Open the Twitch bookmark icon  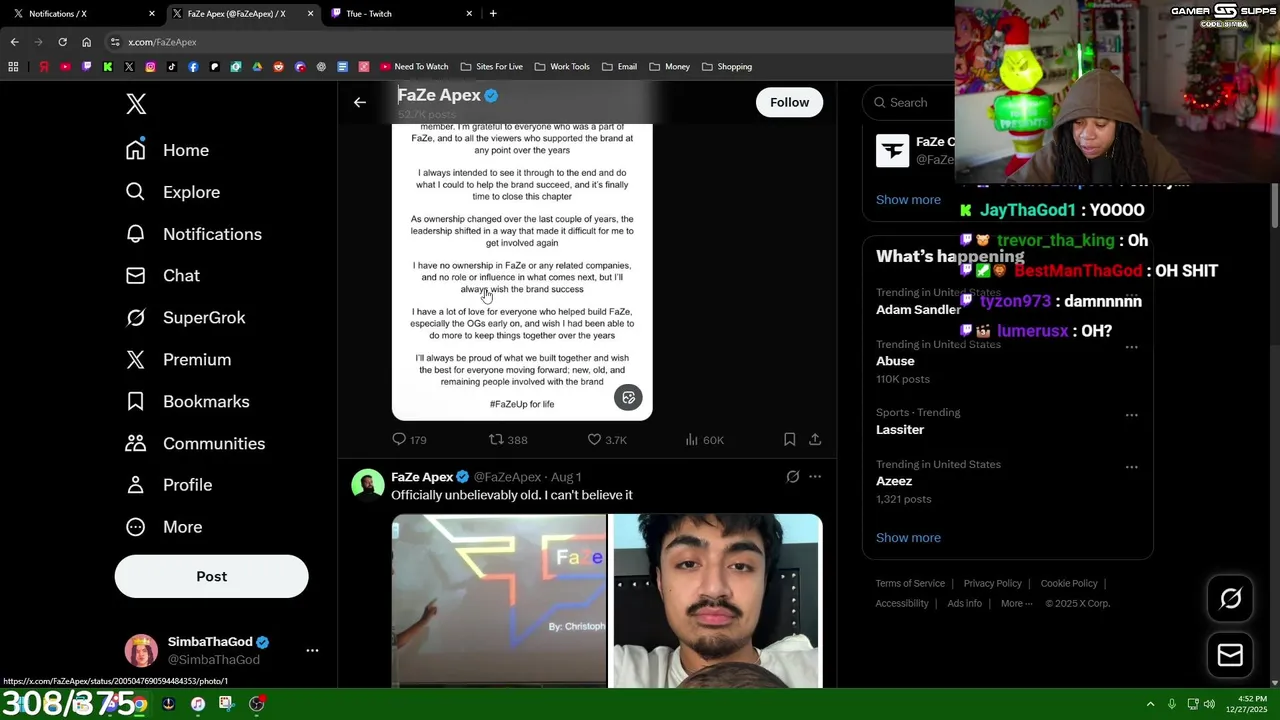pyautogui.click(x=87, y=67)
